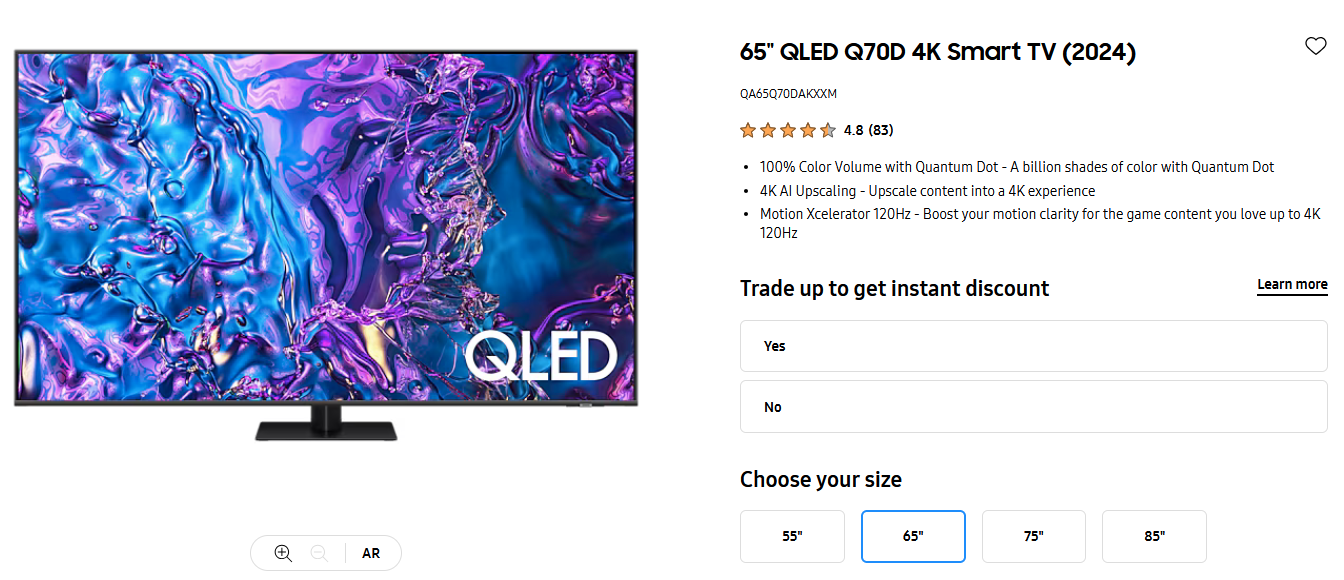Click the half-filled fifth rating star
The image size is (1344, 580).
828,130
